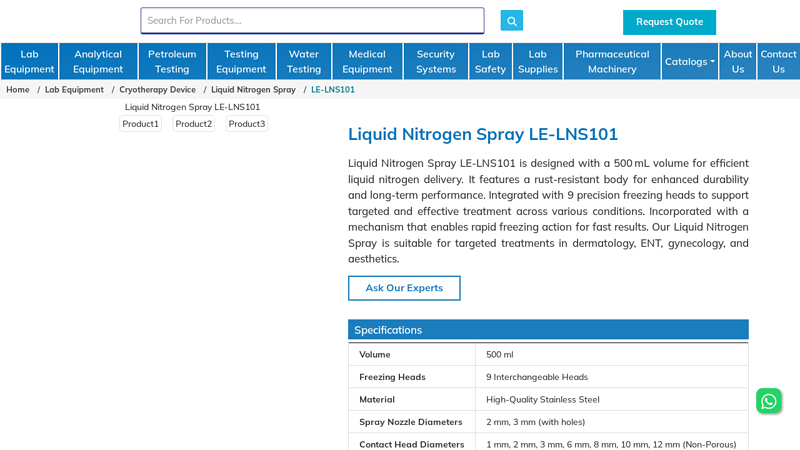
Task: Open Lab Supplies menu
Action: click(x=538, y=61)
